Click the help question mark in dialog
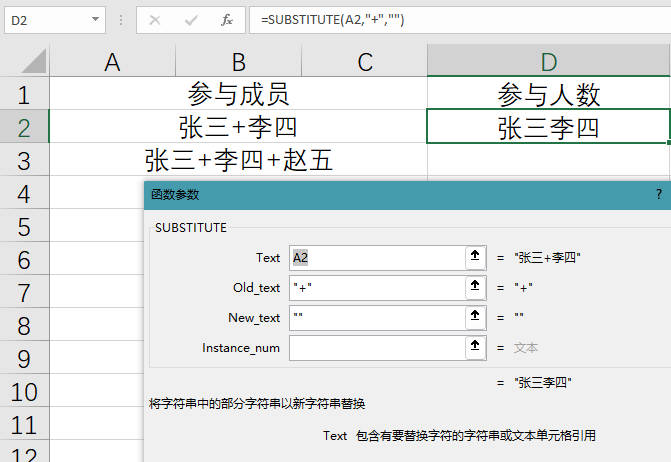The width and height of the screenshot is (671, 462). click(x=658, y=195)
